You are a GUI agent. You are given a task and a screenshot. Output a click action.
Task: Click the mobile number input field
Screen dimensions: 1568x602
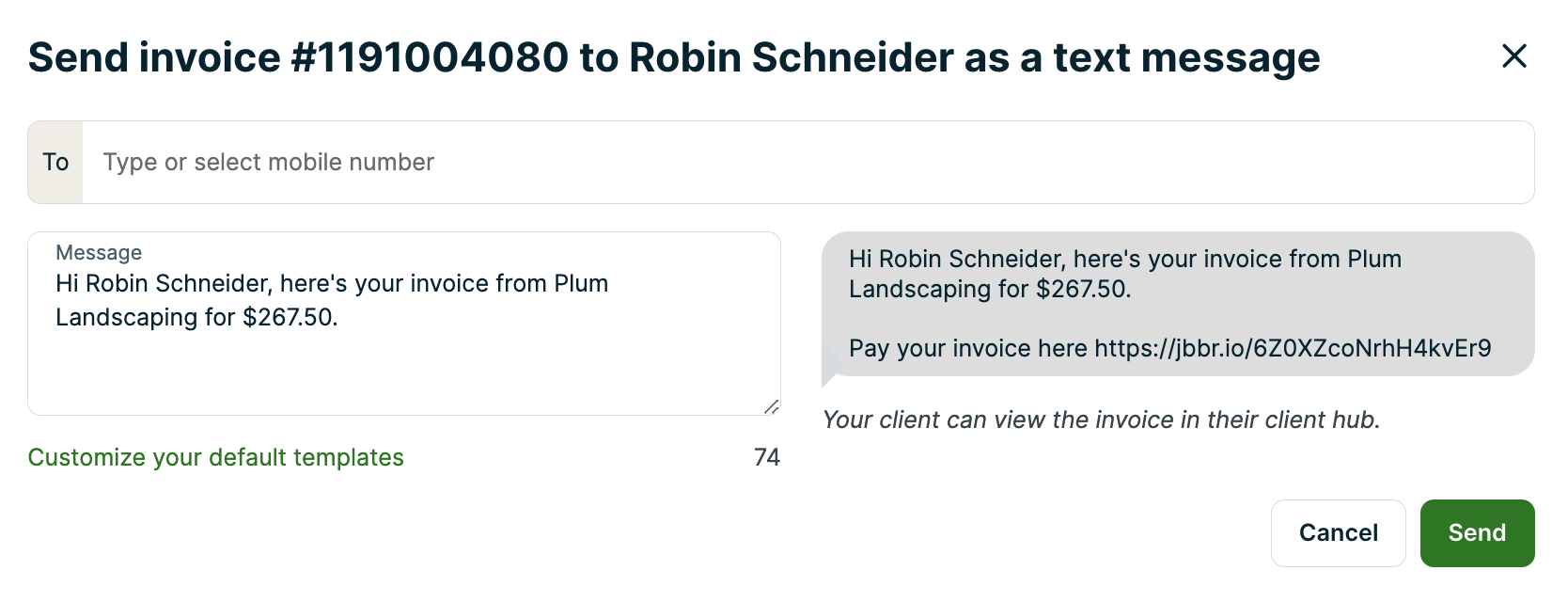click(x=808, y=163)
